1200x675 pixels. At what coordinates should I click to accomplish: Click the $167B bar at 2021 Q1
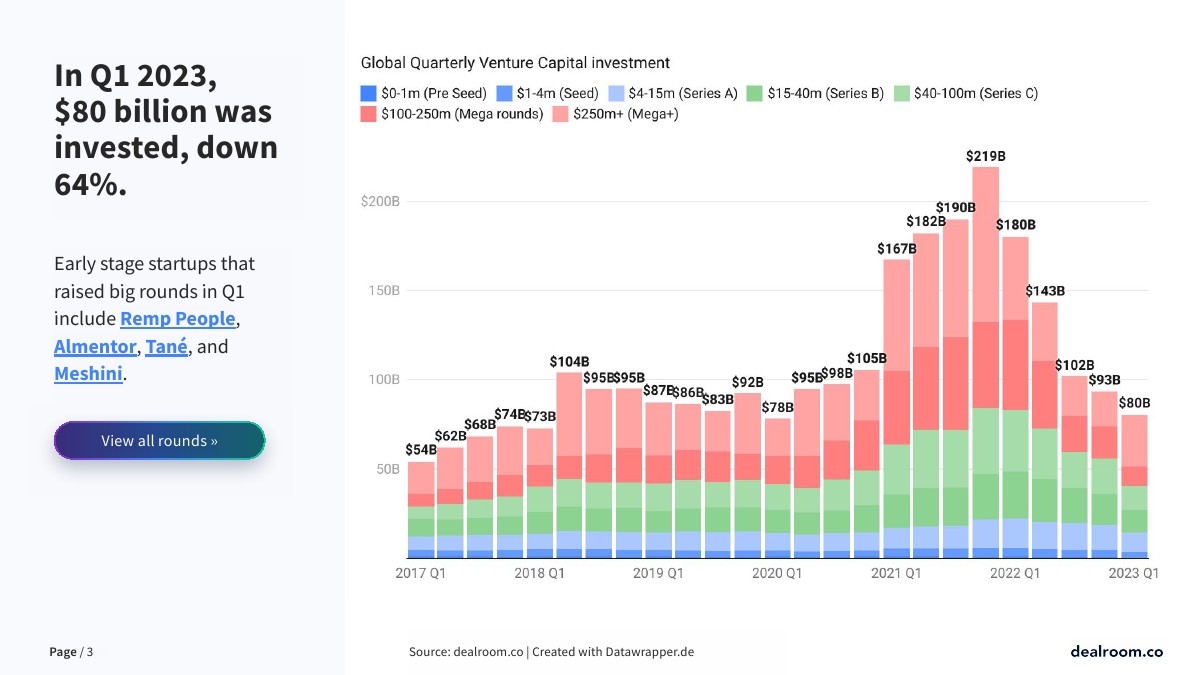896,400
